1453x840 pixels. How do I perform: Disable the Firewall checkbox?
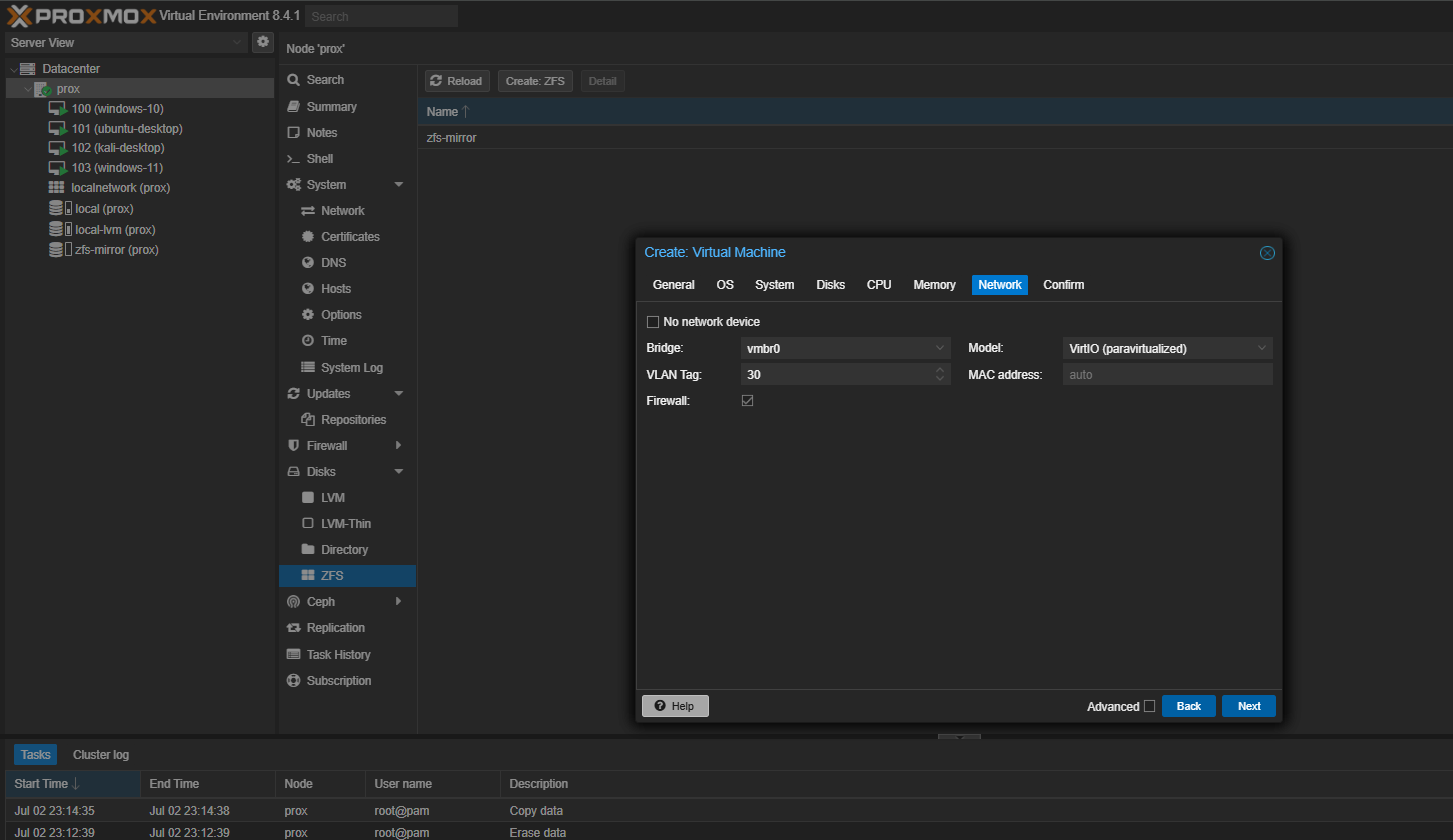[748, 400]
